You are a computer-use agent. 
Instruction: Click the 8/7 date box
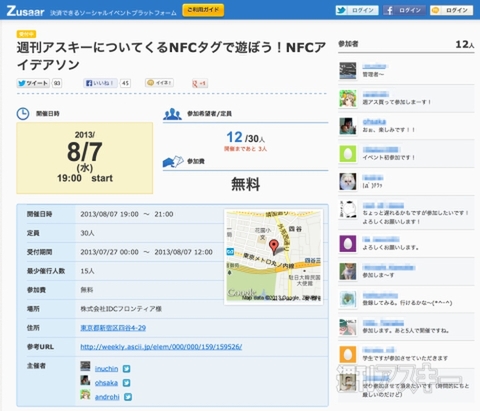click(x=85, y=158)
